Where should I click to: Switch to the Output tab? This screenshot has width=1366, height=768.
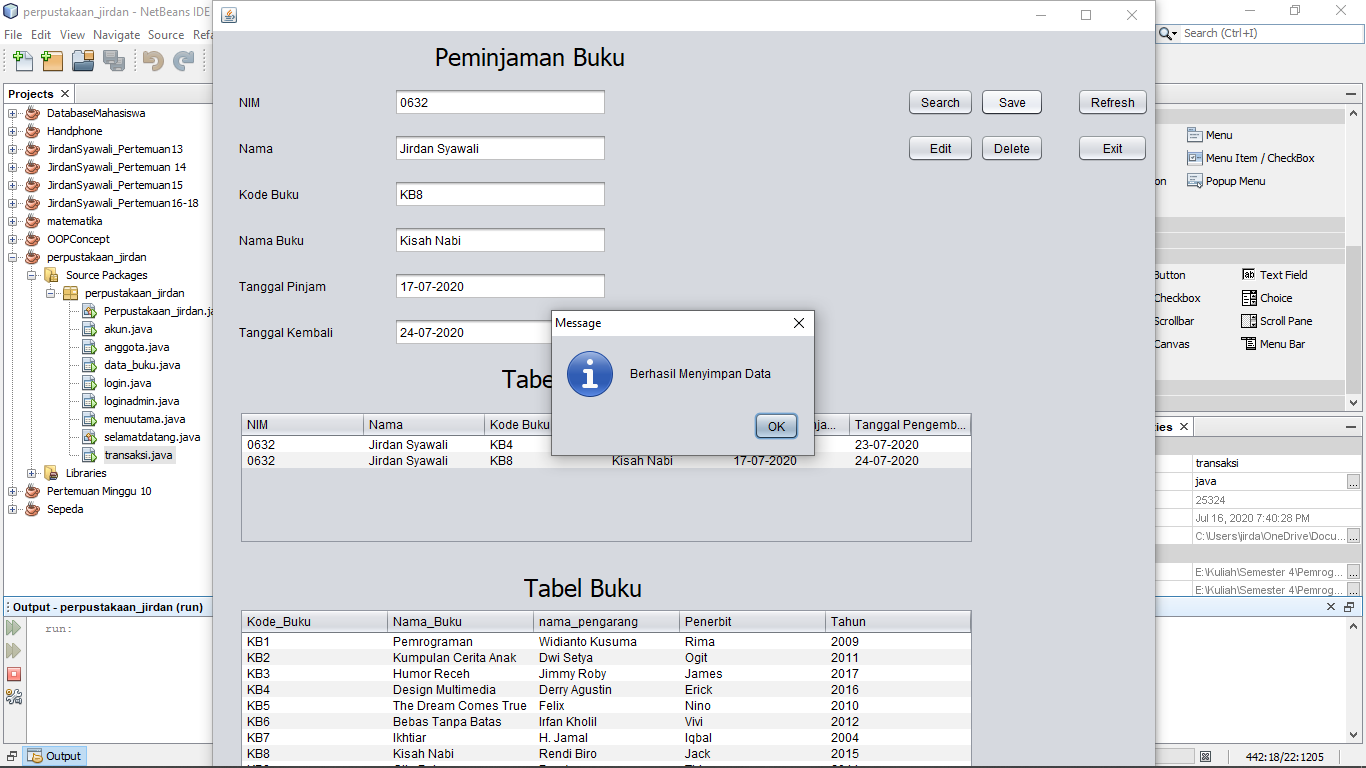coord(54,755)
